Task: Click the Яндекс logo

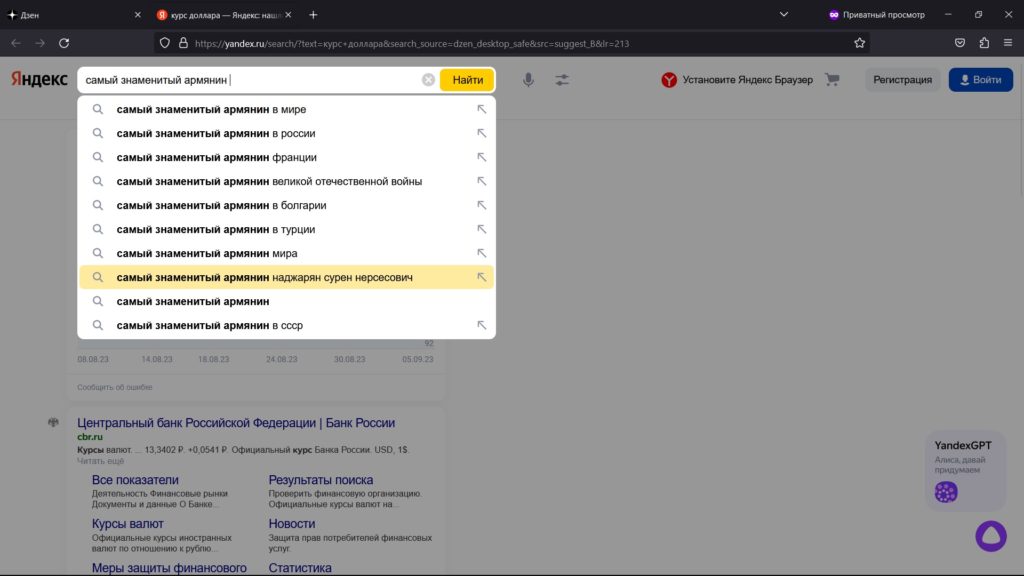Action: click(x=39, y=79)
